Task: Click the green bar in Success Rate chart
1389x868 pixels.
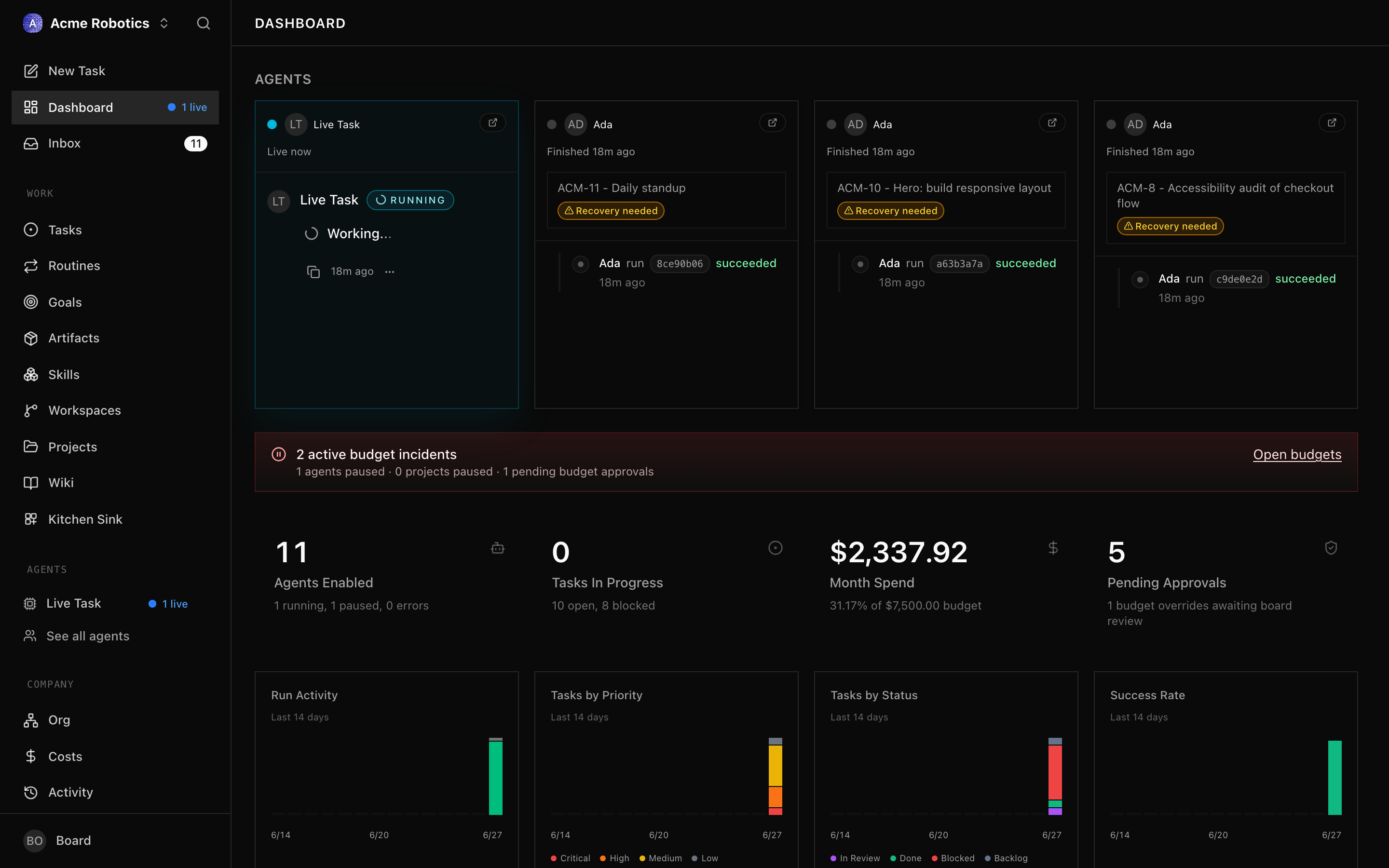Action: click(1335, 777)
